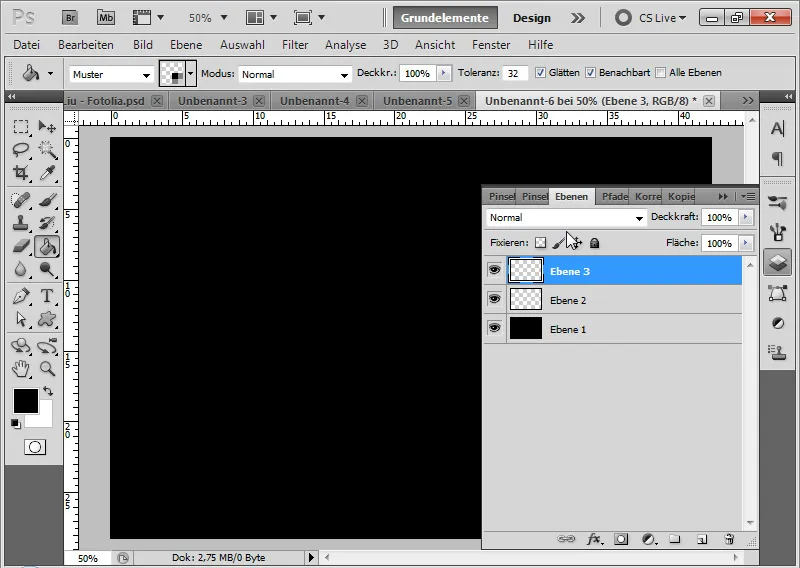The height and width of the screenshot is (568, 800).
Task: Select the Dodge tool
Action: (47, 269)
